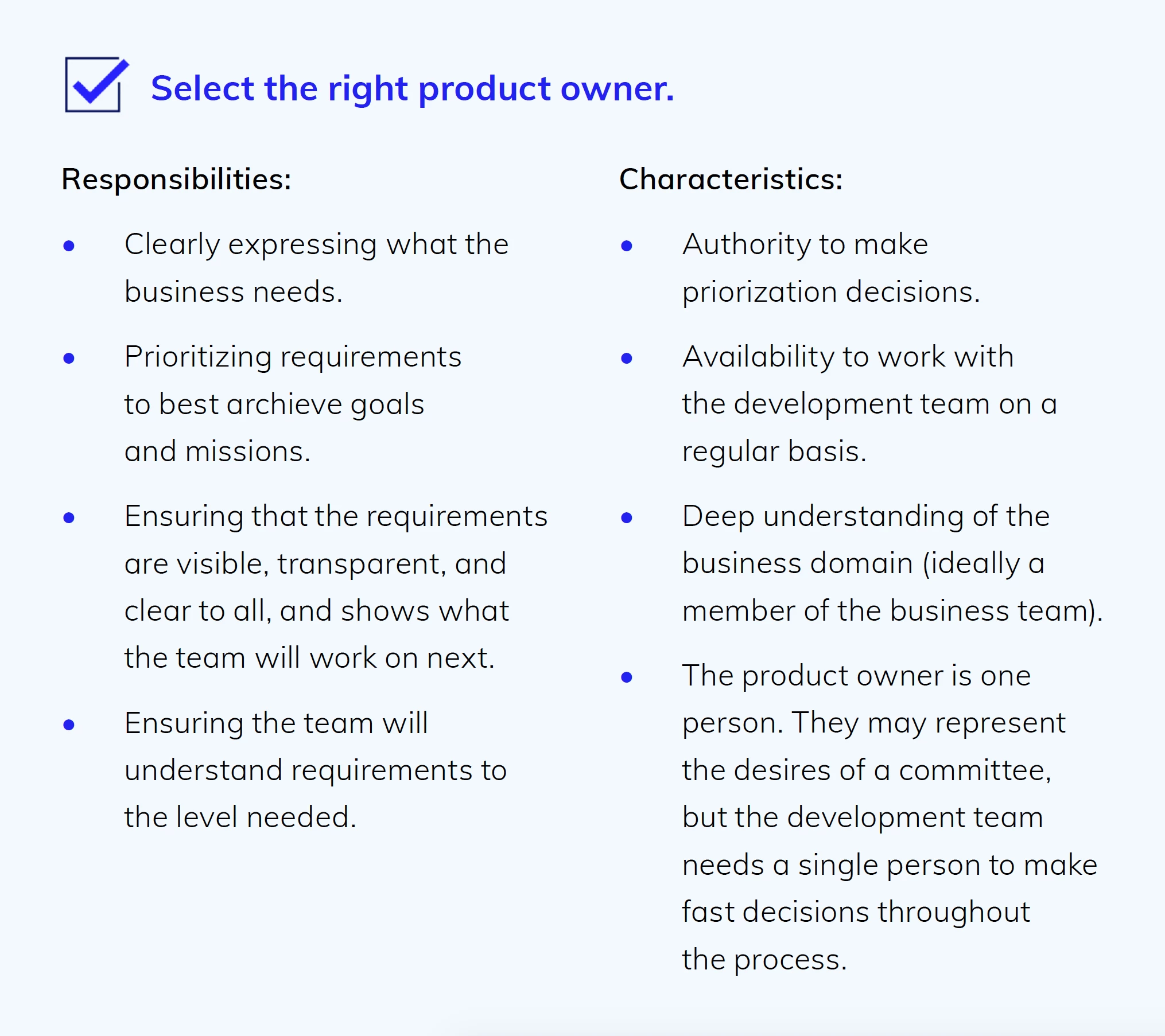Select 'fast decisions throughout' text line
Viewport: 1165px width, 1036px height.
[856, 912]
